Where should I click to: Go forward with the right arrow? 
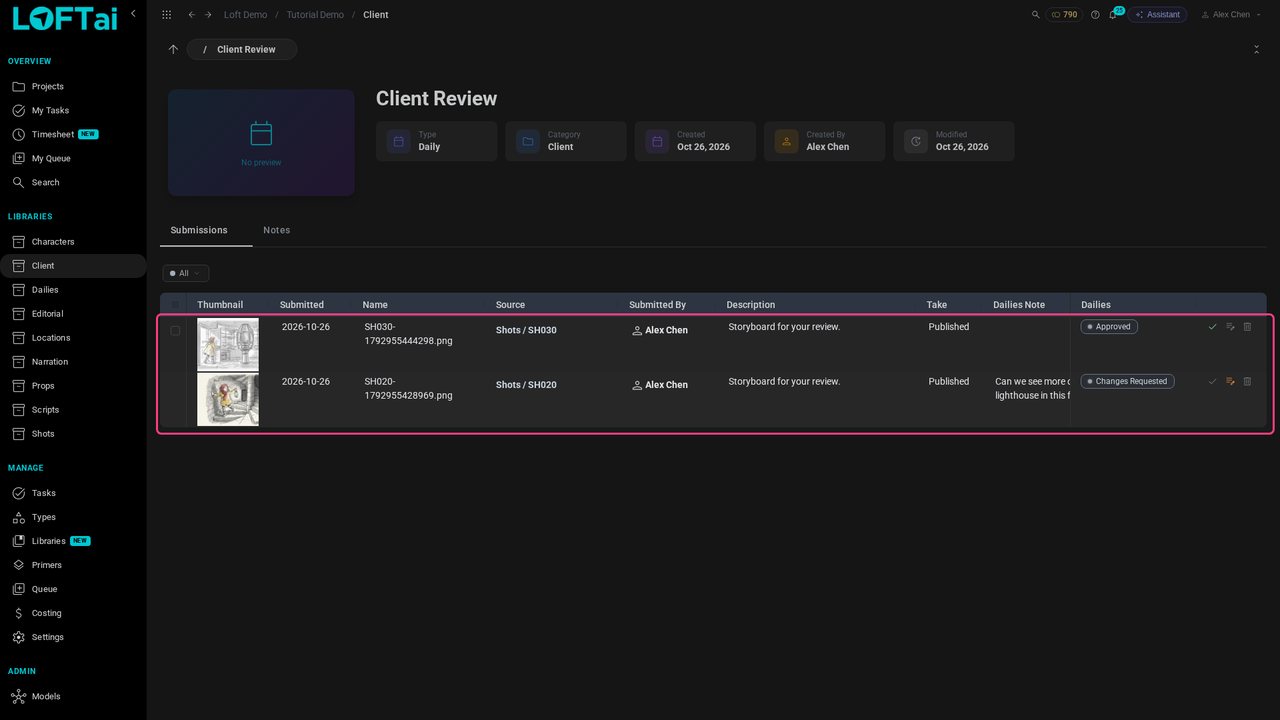(x=208, y=15)
